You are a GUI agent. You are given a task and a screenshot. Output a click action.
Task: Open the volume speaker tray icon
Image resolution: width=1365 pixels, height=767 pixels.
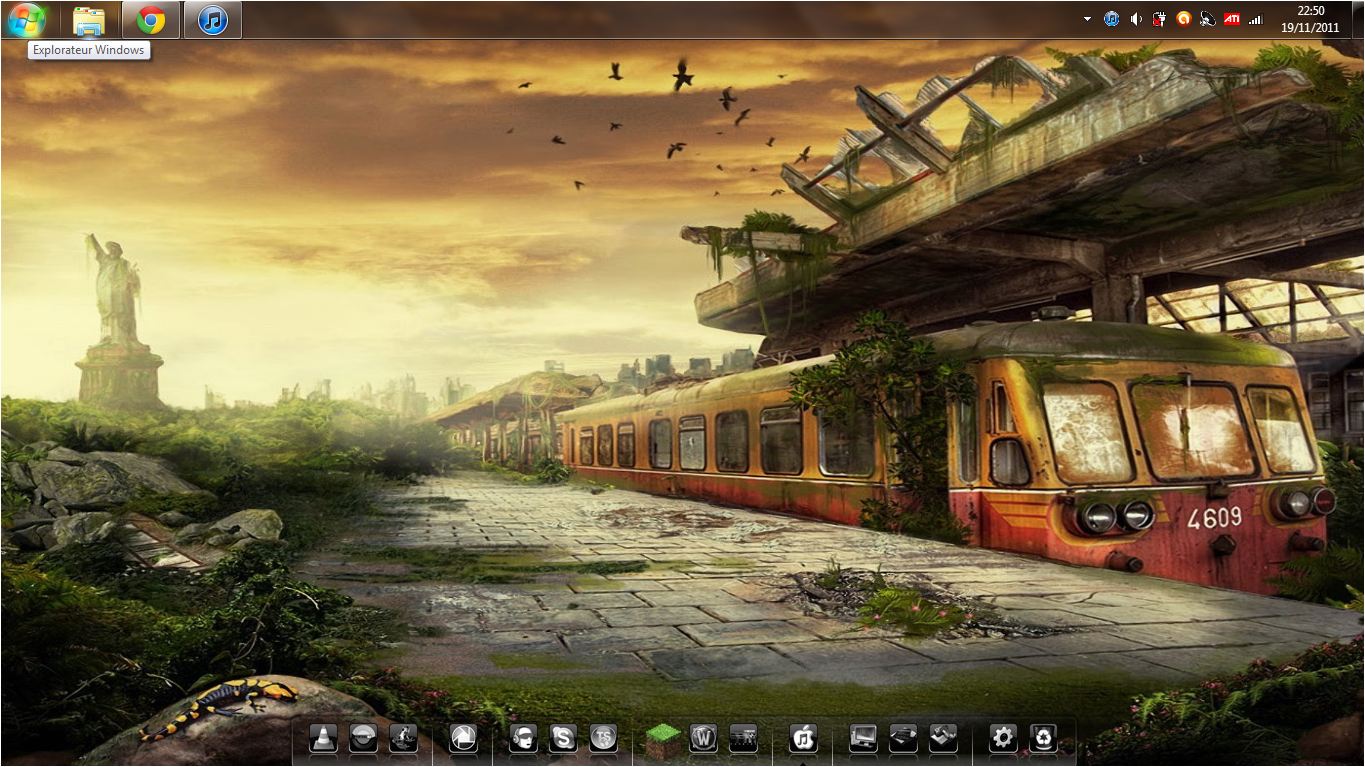[x=1136, y=19]
